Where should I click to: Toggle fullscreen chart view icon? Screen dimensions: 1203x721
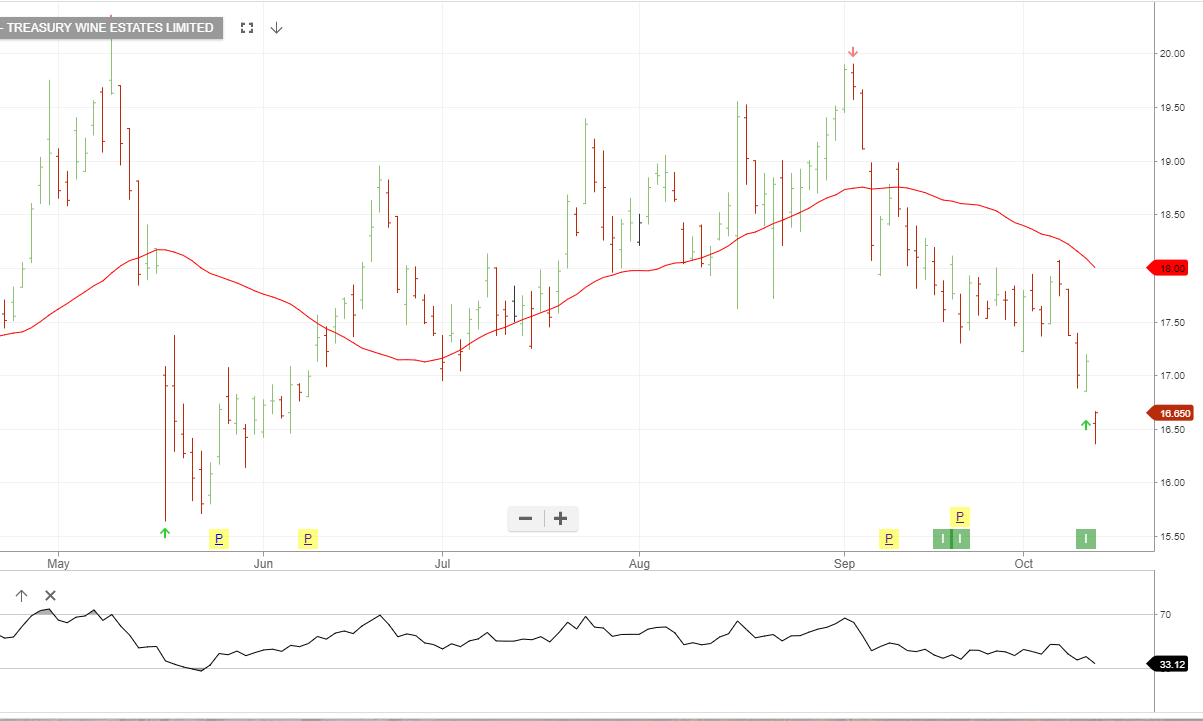click(247, 28)
